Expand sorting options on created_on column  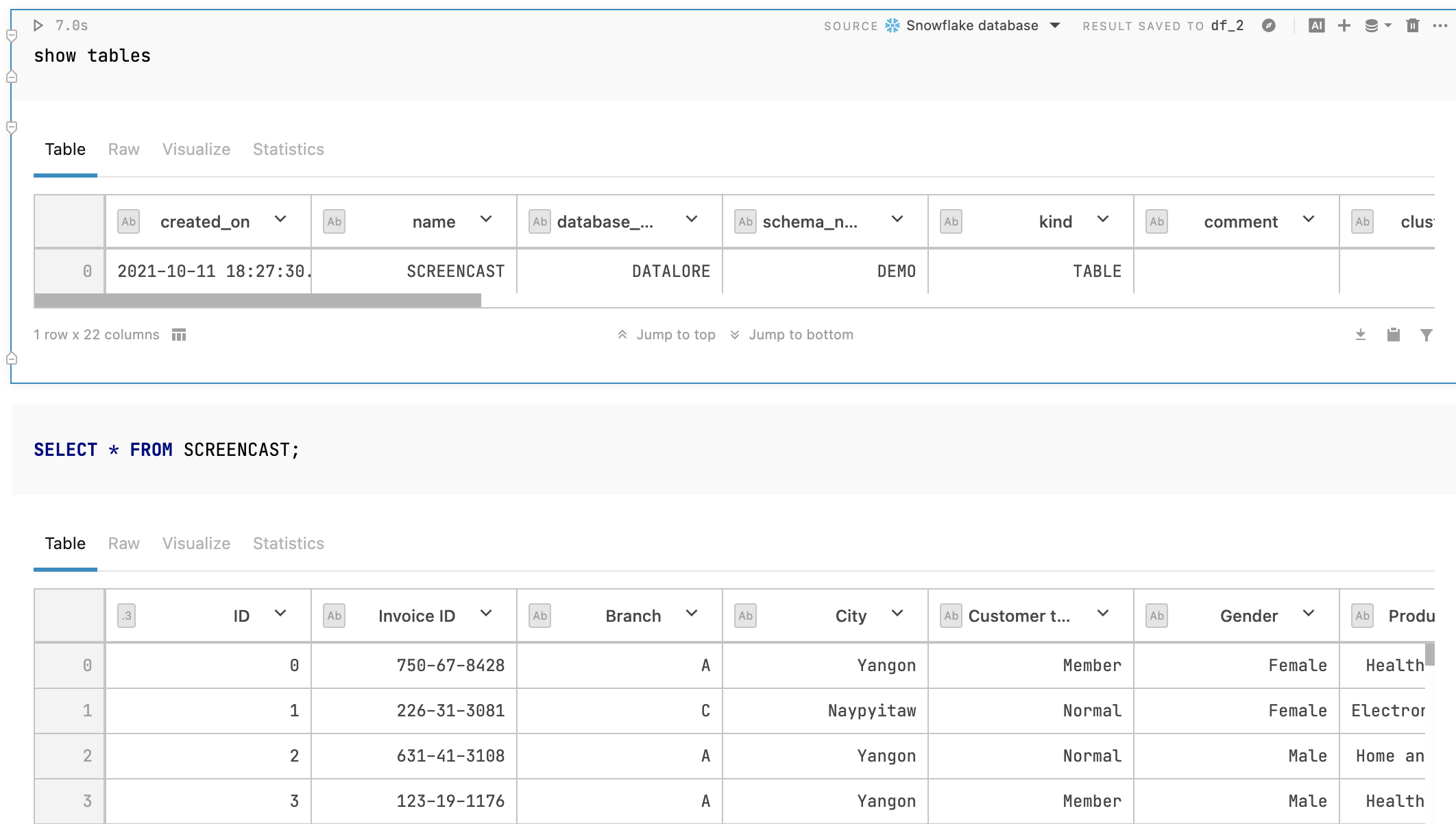280,221
